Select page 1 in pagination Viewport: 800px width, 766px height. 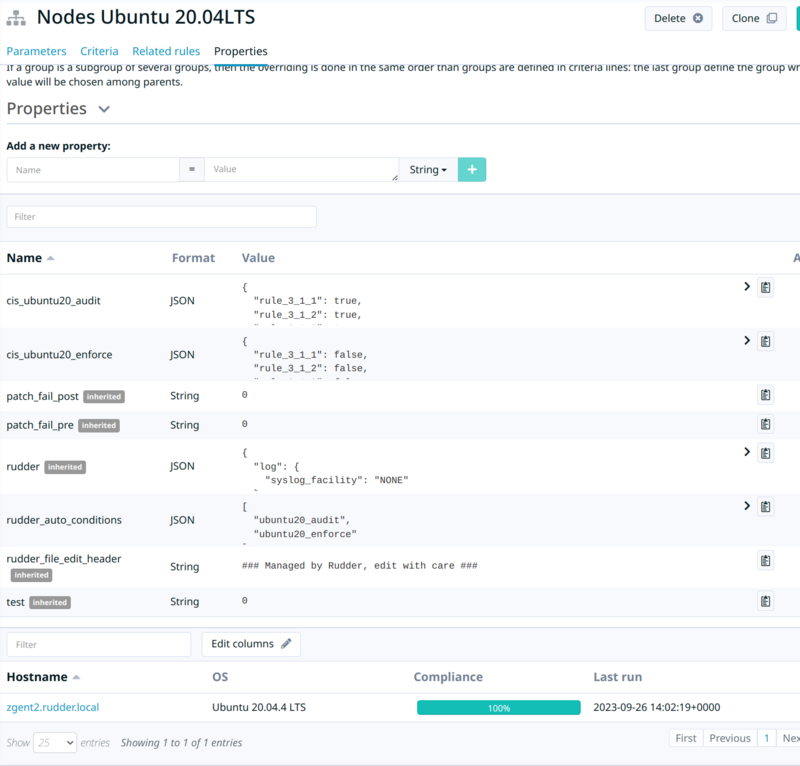click(766, 738)
